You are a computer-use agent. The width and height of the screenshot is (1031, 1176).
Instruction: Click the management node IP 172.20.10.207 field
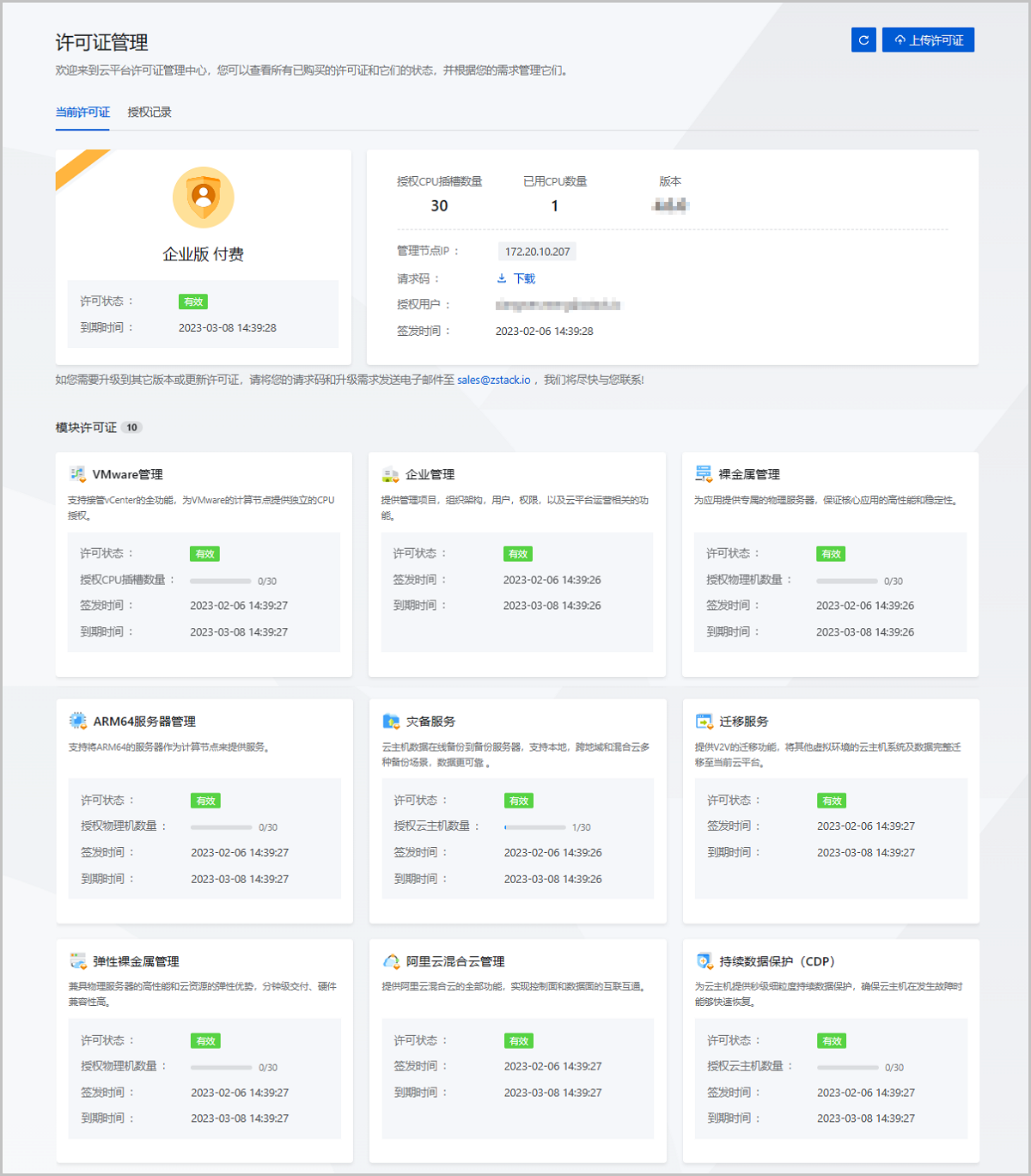pos(537,251)
